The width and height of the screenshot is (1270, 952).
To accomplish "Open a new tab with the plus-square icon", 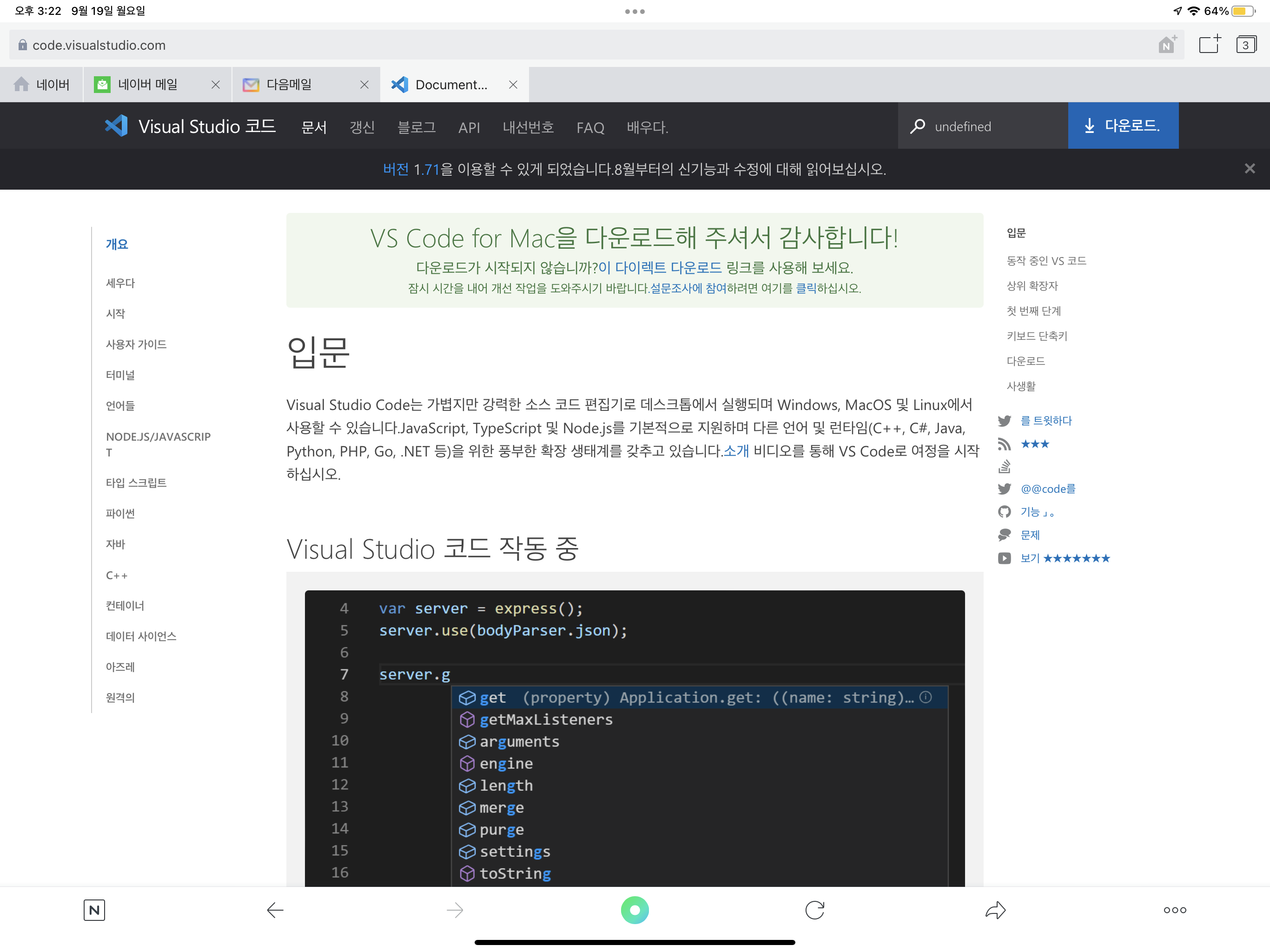I will 1210,44.
